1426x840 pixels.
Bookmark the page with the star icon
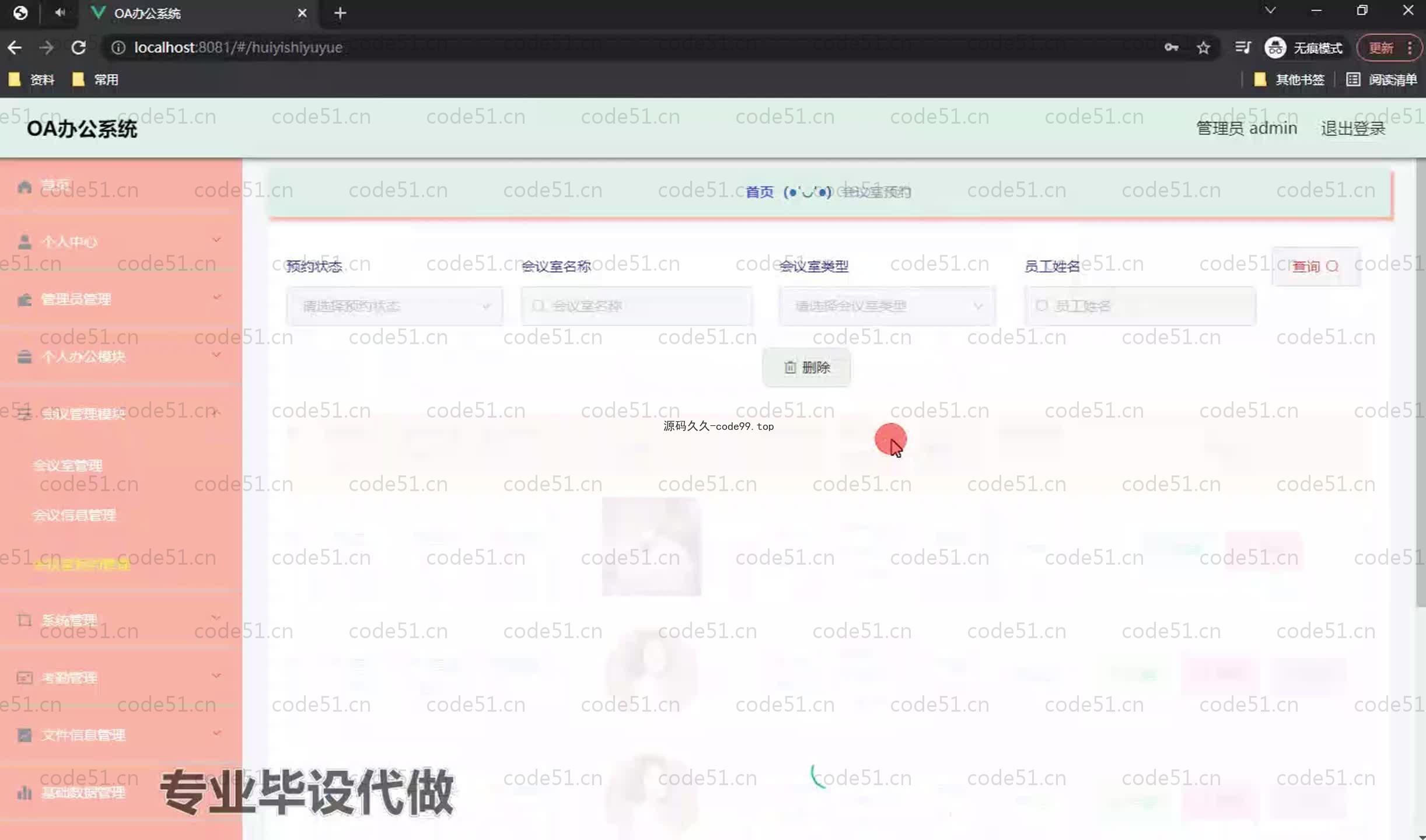(x=1203, y=48)
